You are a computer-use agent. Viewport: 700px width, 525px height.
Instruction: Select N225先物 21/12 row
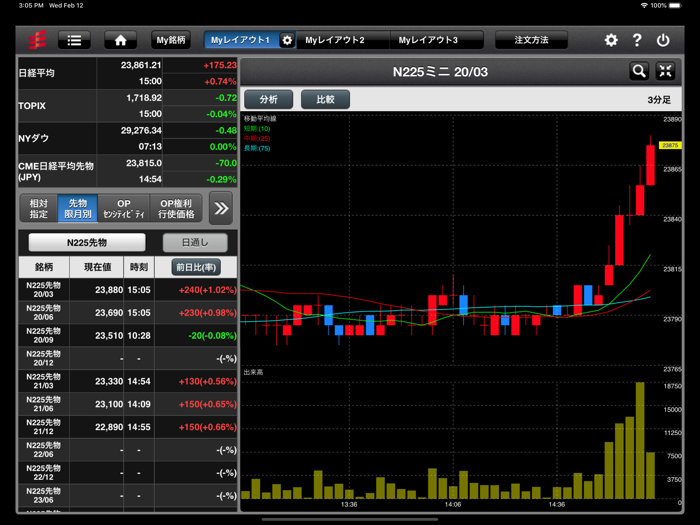click(128, 427)
